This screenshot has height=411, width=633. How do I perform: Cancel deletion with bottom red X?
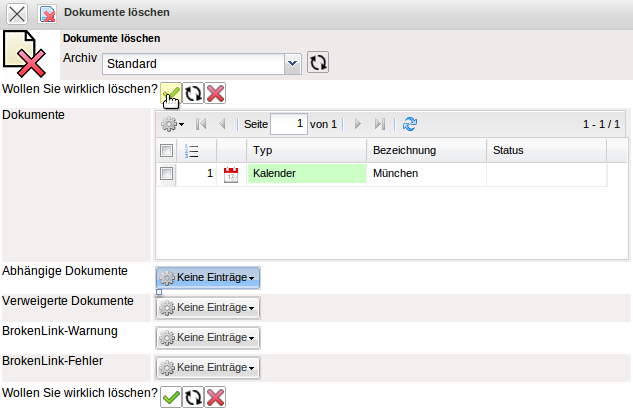[215, 397]
